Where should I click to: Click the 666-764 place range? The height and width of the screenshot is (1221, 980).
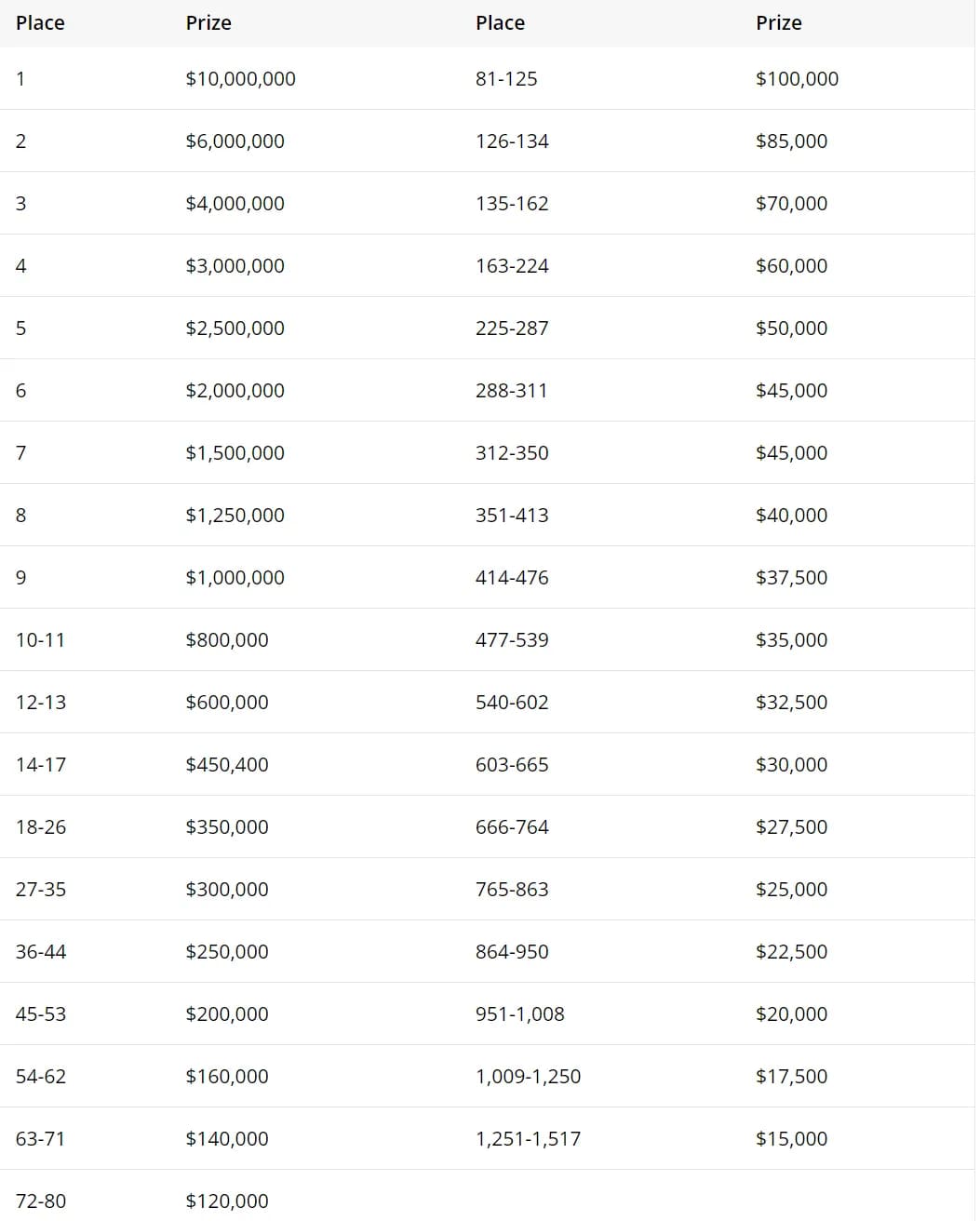(x=512, y=827)
